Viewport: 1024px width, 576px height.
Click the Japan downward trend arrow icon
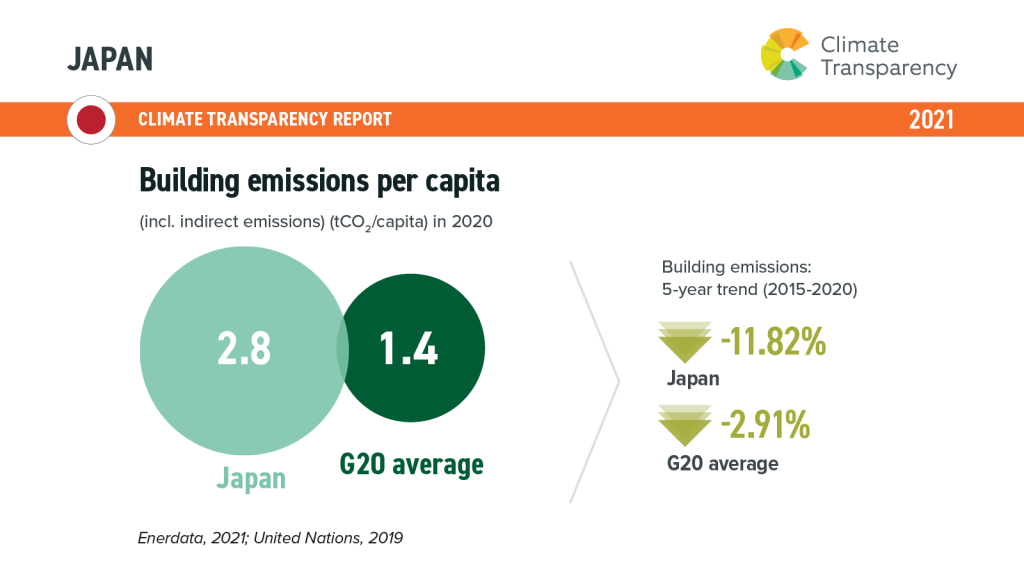pyautogui.click(x=685, y=342)
